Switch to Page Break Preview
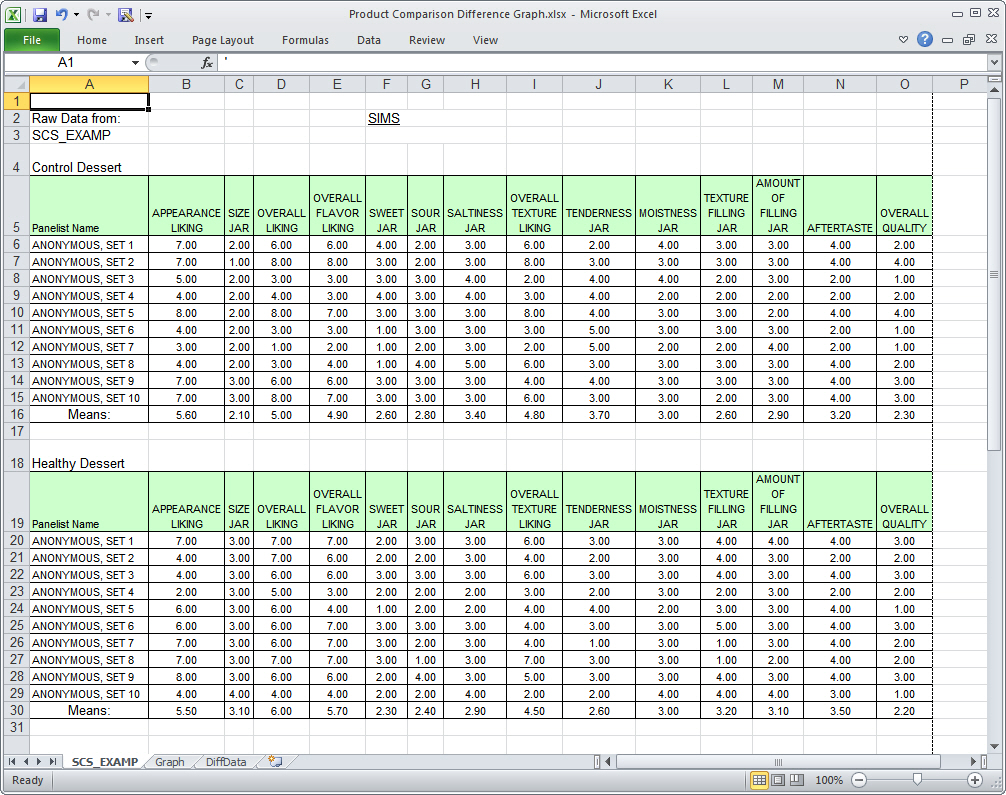Image resolution: width=1006 pixels, height=795 pixels. coord(797,780)
